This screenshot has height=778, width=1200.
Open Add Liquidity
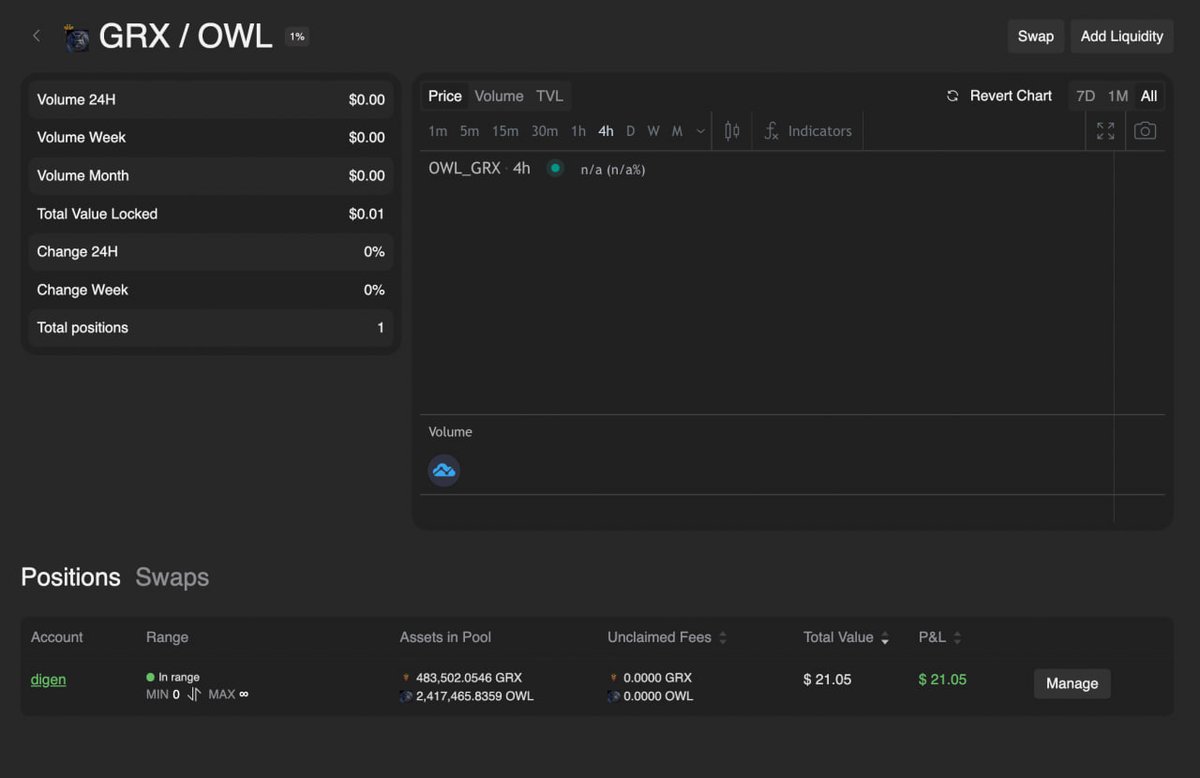click(x=1122, y=36)
